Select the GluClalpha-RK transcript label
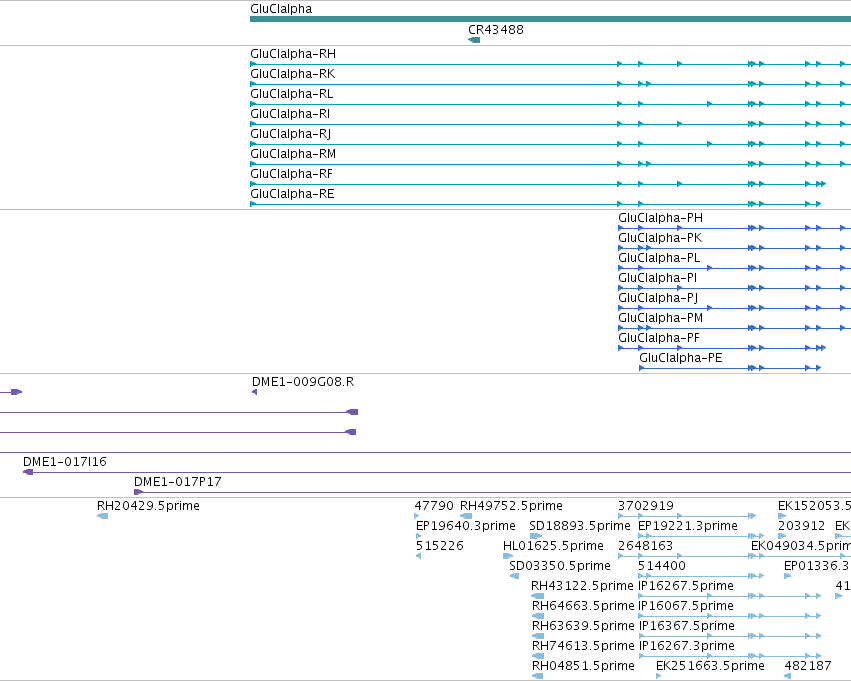 tap(293, 74)
